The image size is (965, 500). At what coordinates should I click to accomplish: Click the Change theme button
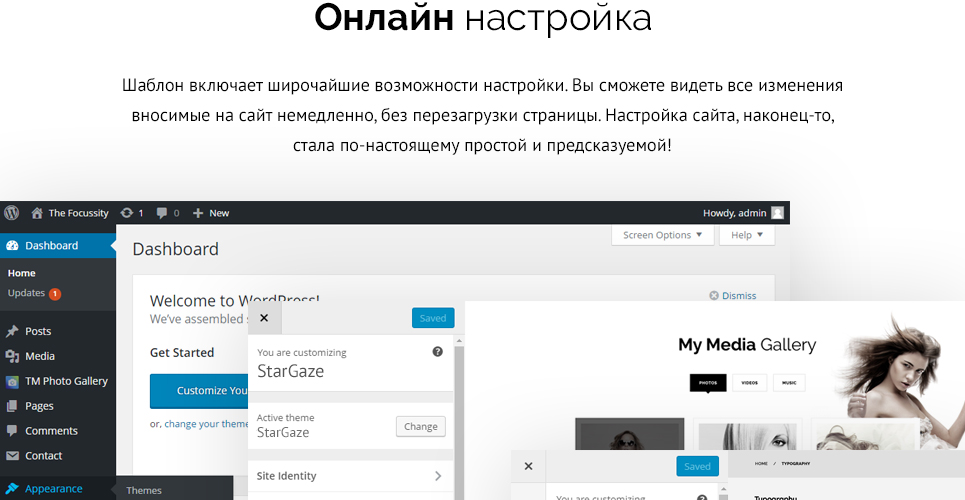tap(420, 426)
